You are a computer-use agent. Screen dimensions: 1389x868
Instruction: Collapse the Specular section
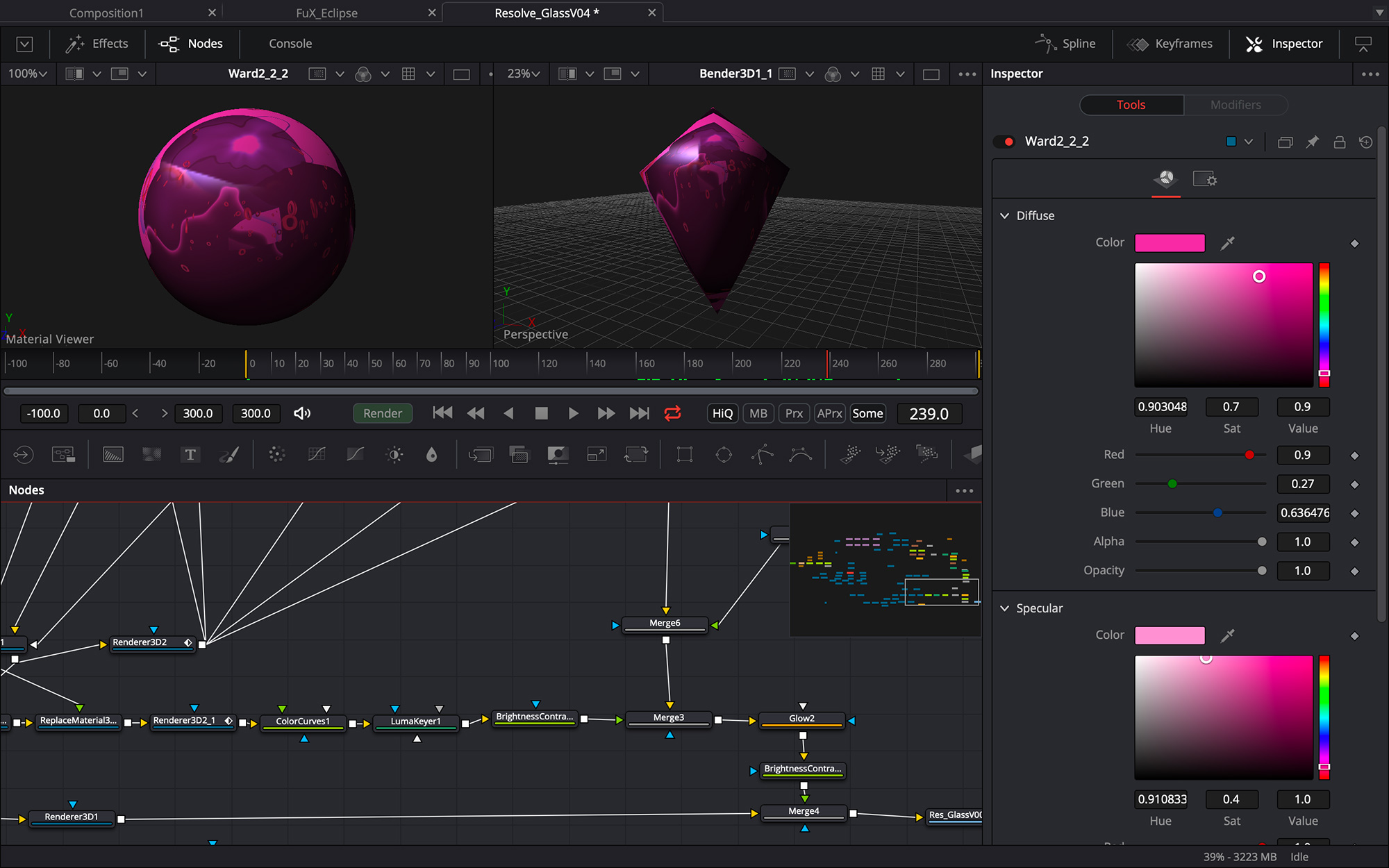[1004, 608]
